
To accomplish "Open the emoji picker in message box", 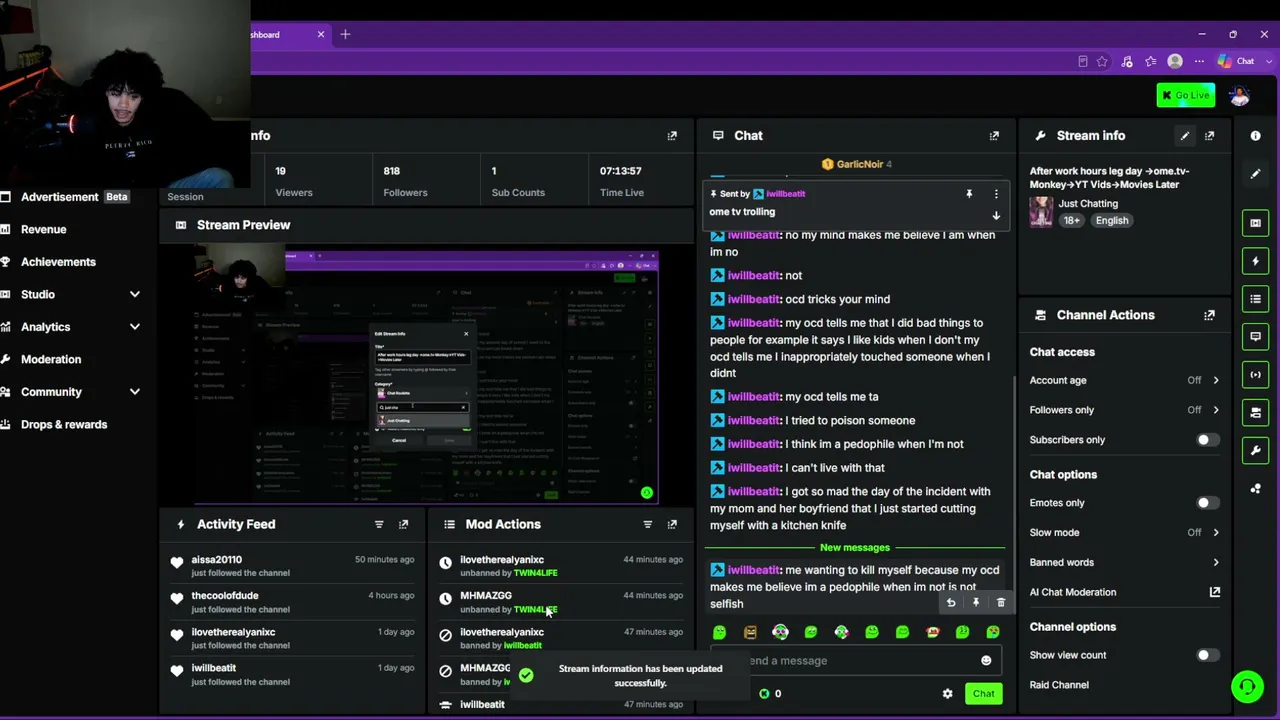I will point(986,661).
